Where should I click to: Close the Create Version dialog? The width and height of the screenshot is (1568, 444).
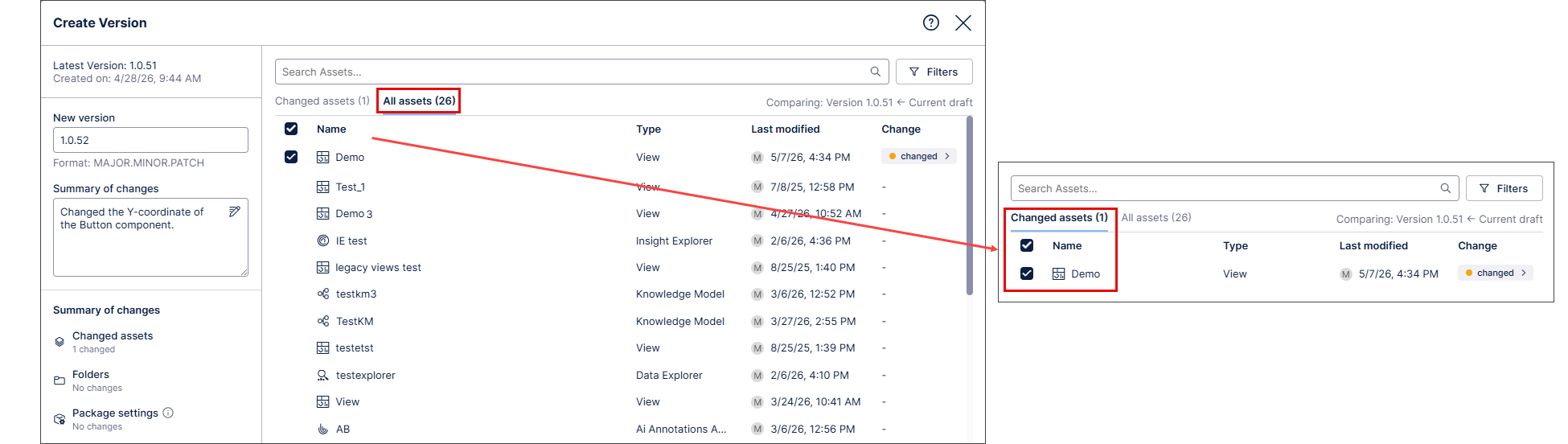tap(963, 23)
